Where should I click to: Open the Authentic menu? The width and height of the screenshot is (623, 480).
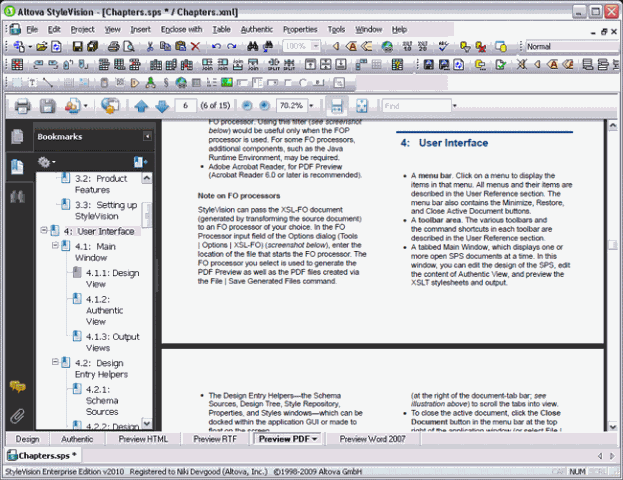[257, 29]
